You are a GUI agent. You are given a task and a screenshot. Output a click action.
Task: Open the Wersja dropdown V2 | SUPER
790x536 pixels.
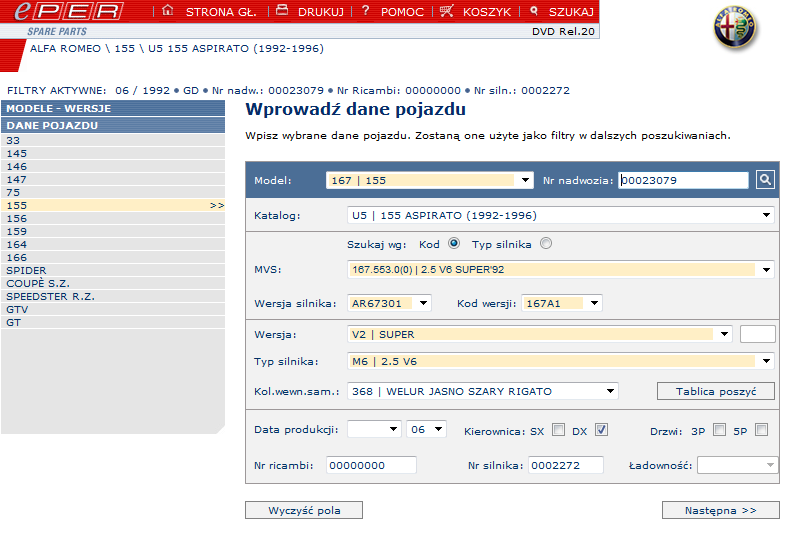coord(540,334)
